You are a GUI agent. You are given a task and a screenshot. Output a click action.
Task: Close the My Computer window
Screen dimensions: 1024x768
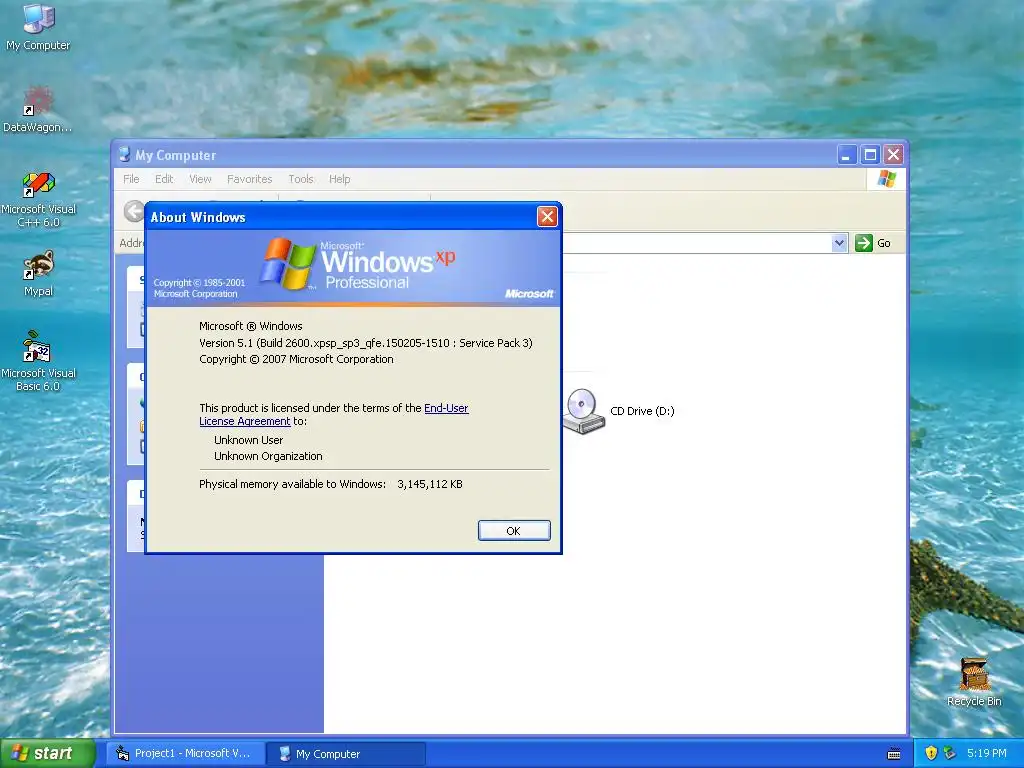pos(893,155)
